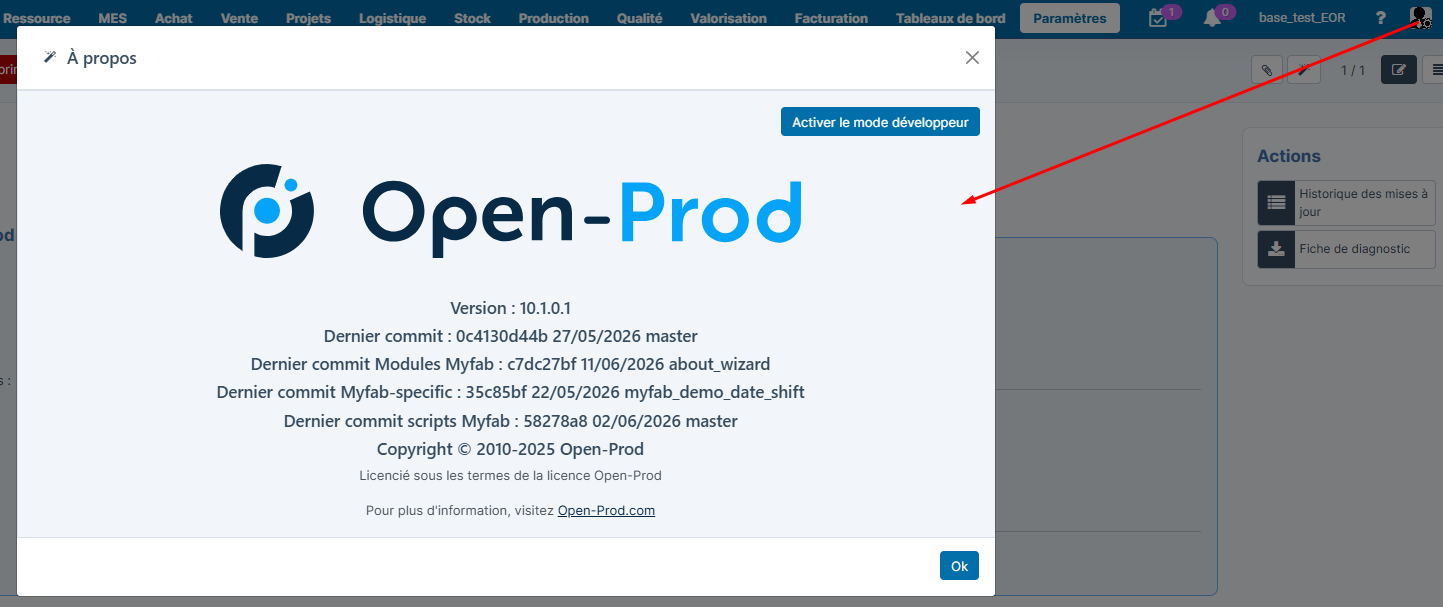This screenshot has width=1443, height=607.
Task: Click the Actions panel heading
Action: click(1289, 156)
